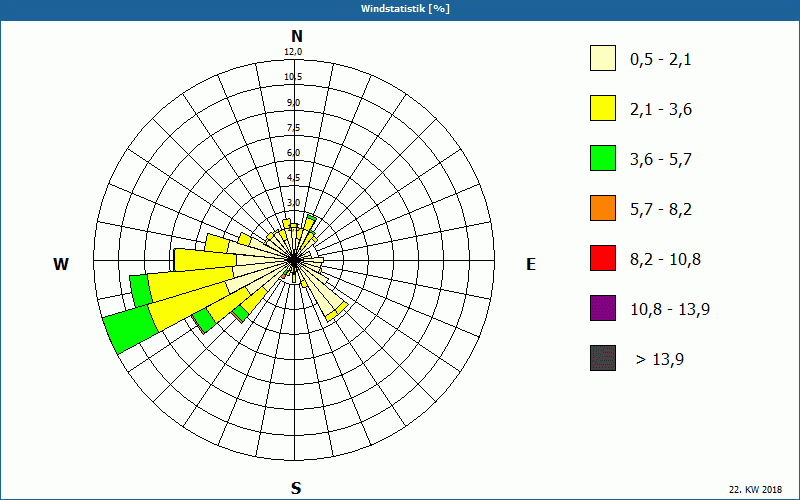Viewport: 800px width, 500px height.
Task: Click the '8,2 - 10,8' legend text
Action: point(666,260)
